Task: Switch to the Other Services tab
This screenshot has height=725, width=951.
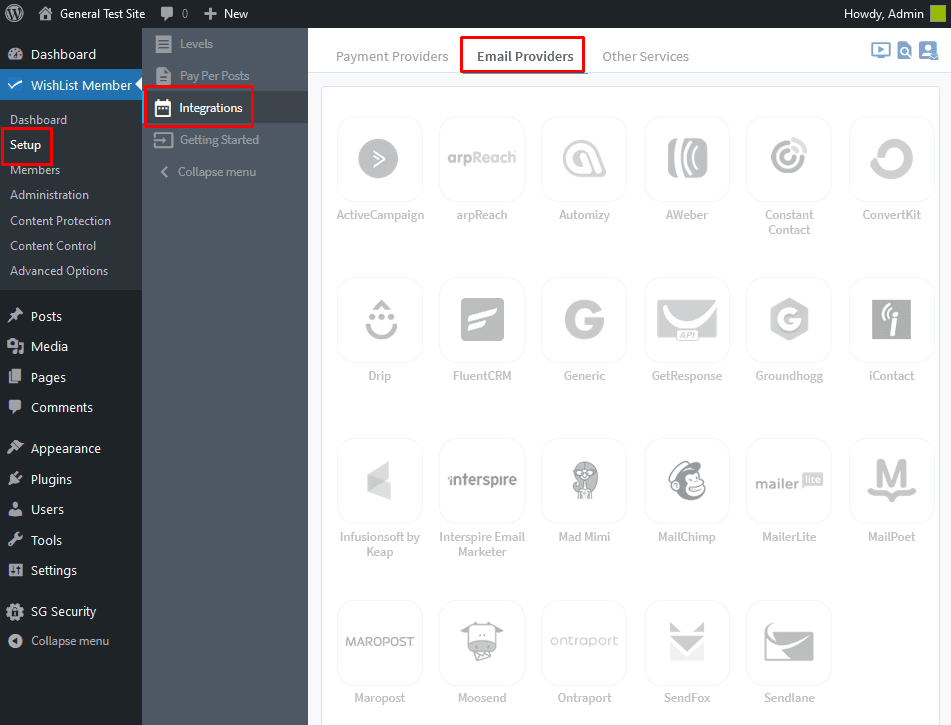Action: pyautogui.click(x=645, y=56)
